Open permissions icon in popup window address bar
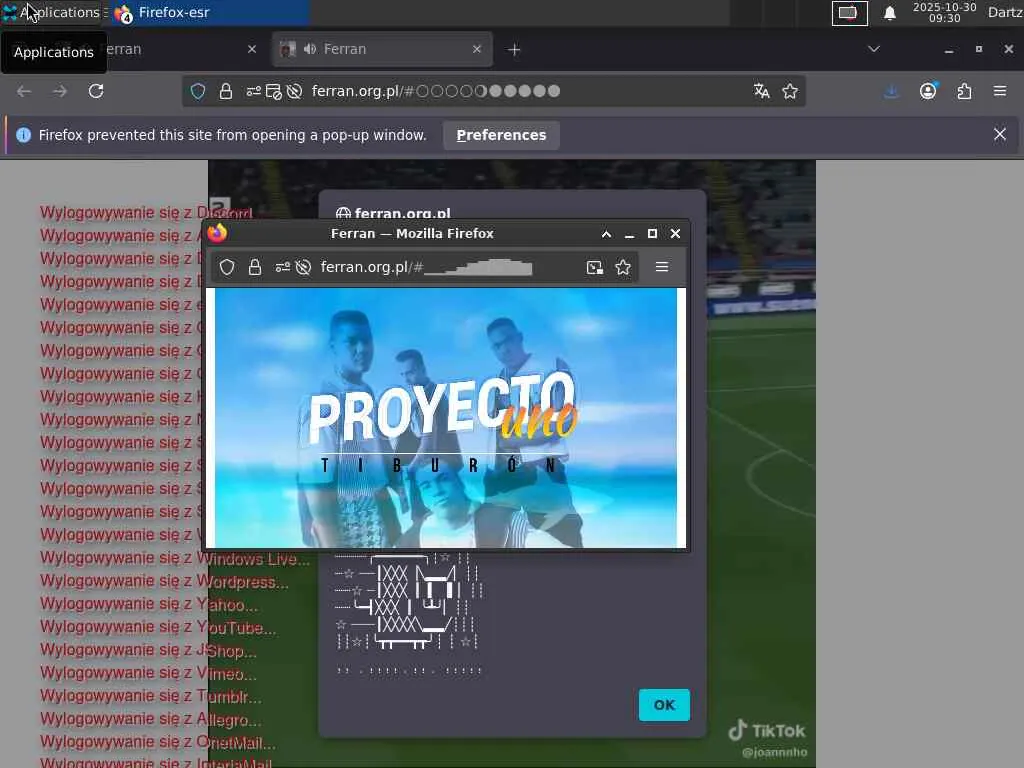 tap(282, 267)
